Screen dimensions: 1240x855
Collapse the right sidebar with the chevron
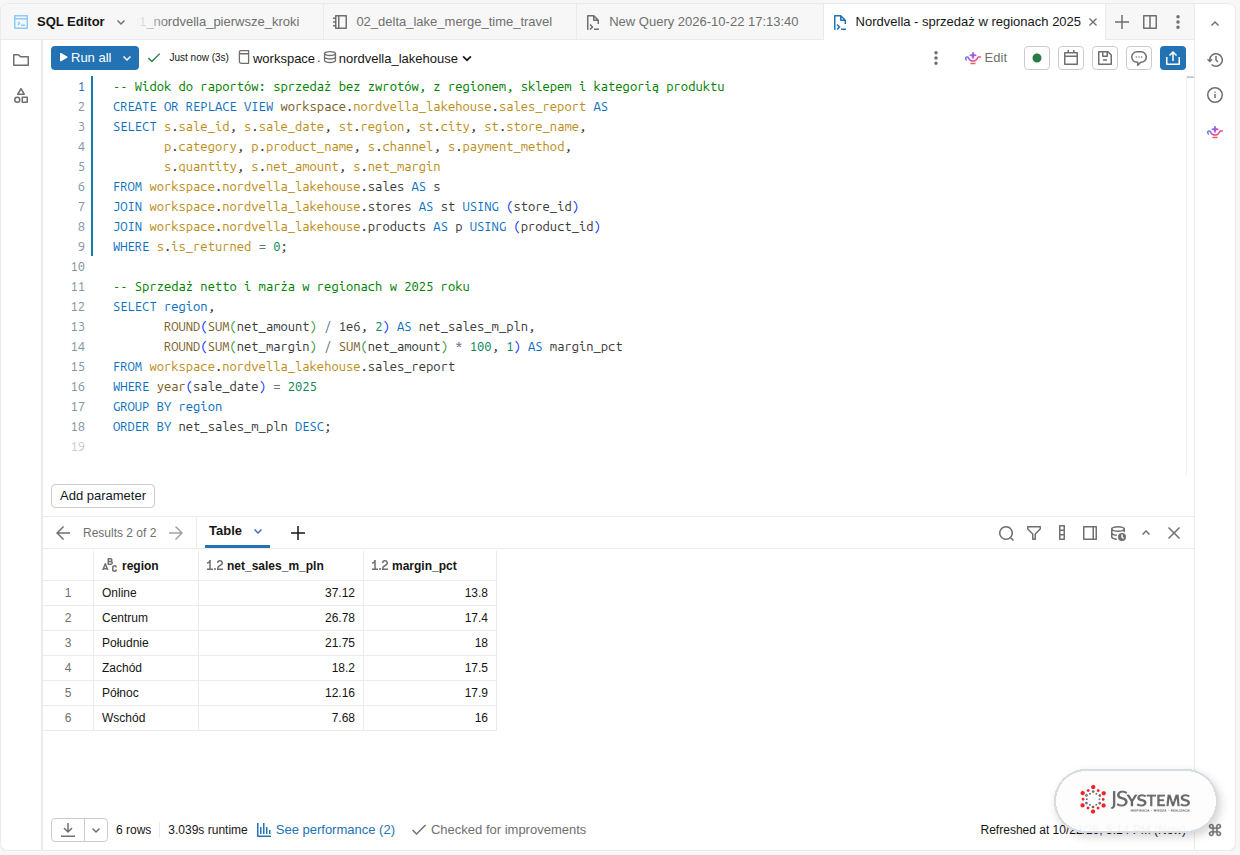1215,23
